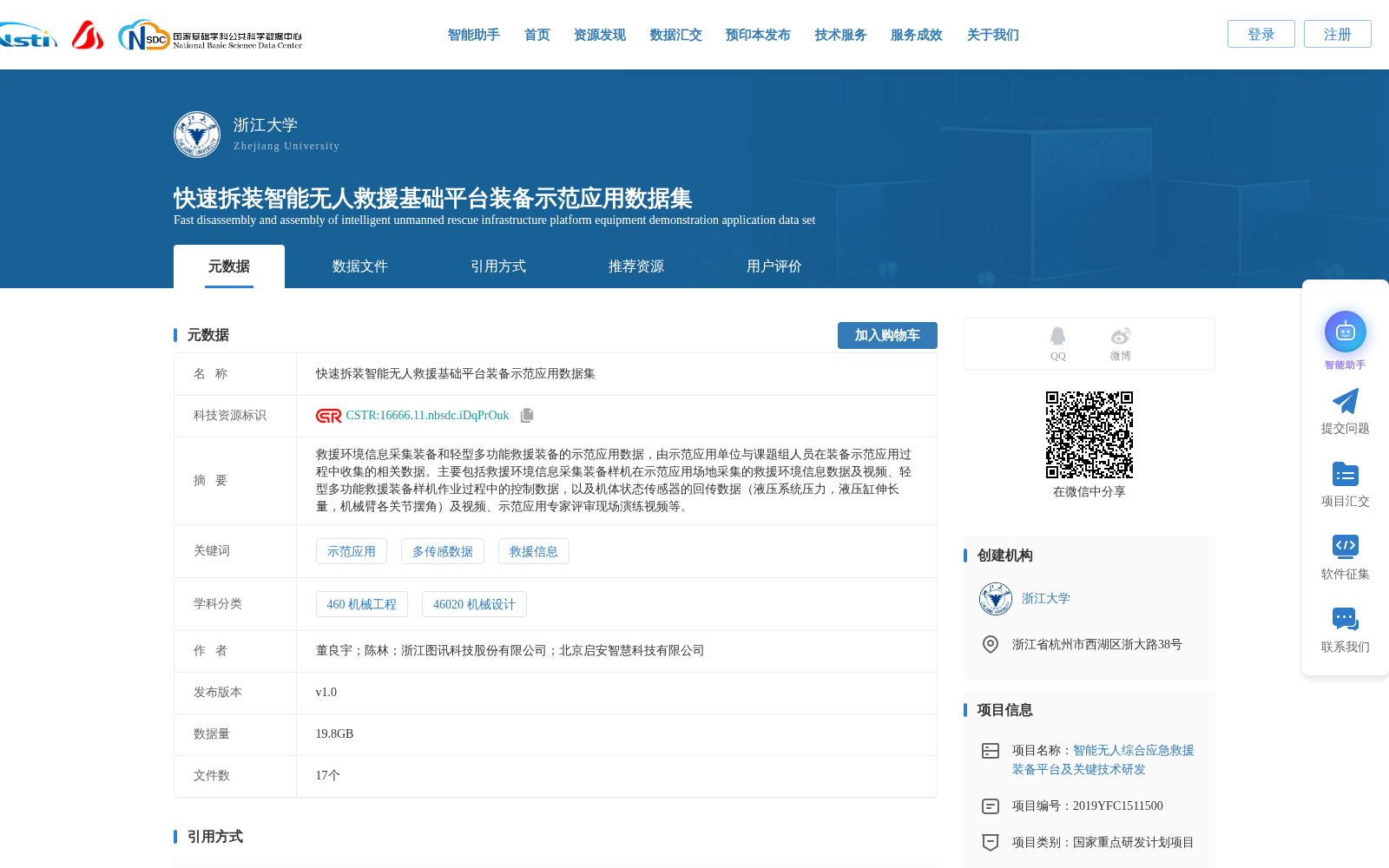
Task: Click the version value v1.0
Action: click(x=326, y=693)
